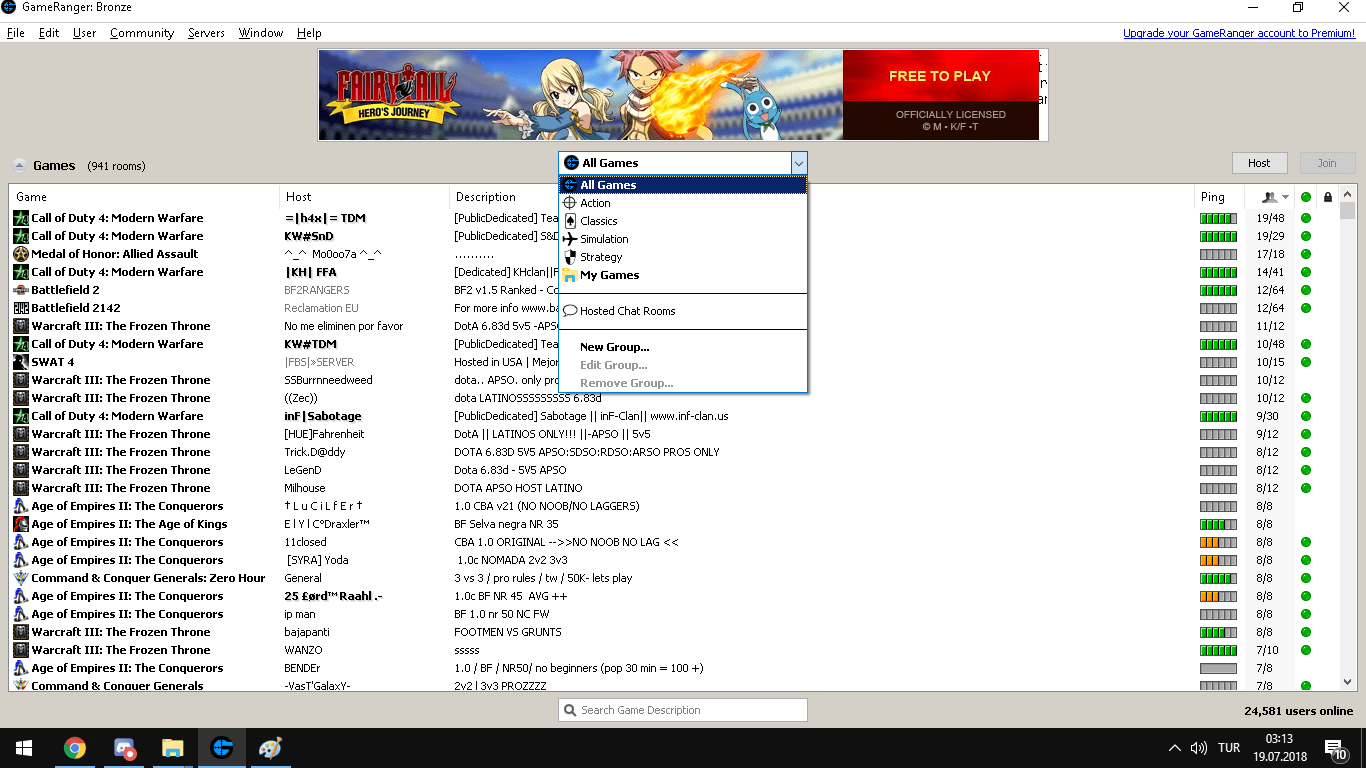Show hidden system tray icons
Screen dimensions: 1366x768
point(1174,748)
